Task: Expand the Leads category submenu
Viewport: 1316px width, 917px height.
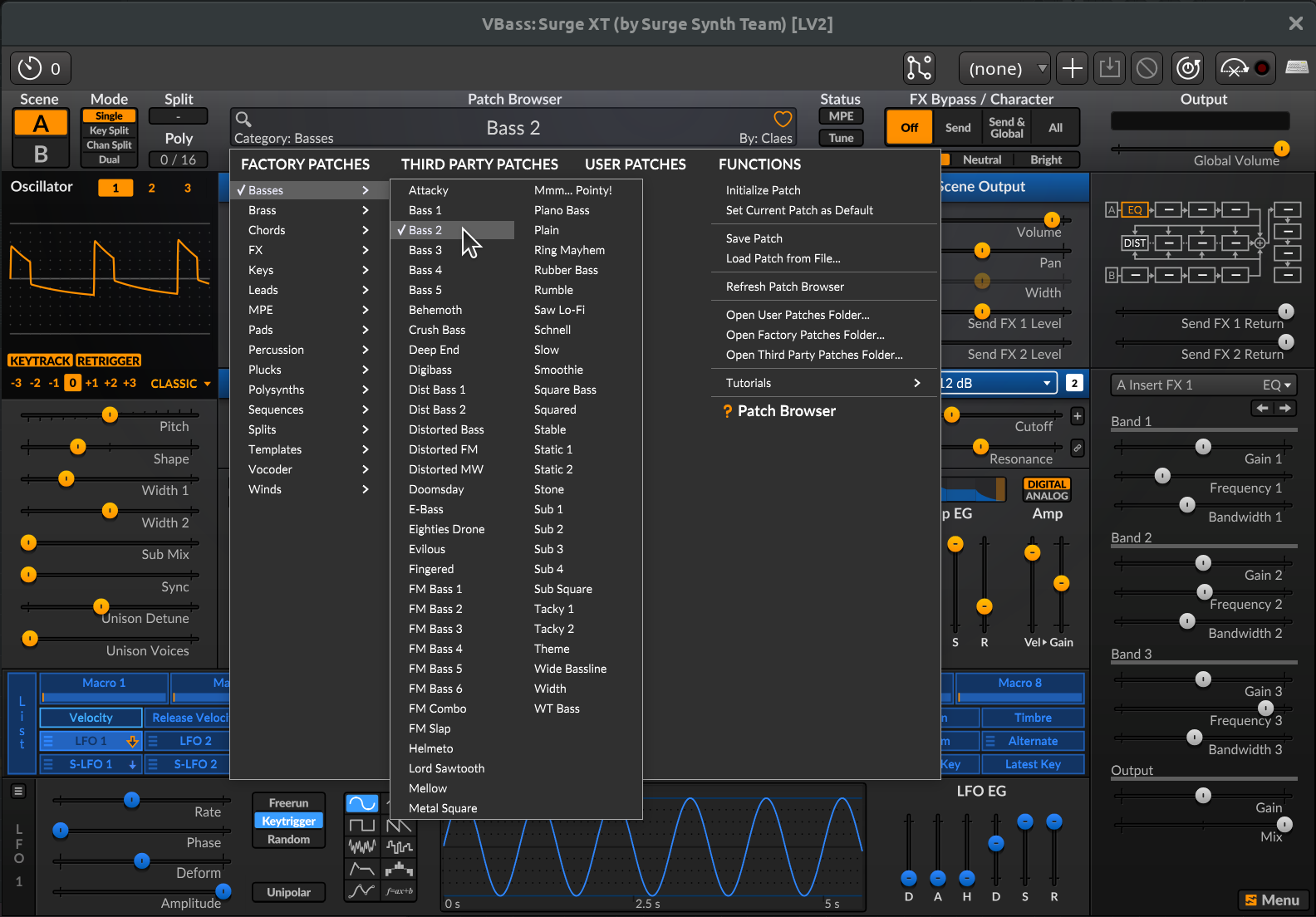Action: (x=309, y=290)
